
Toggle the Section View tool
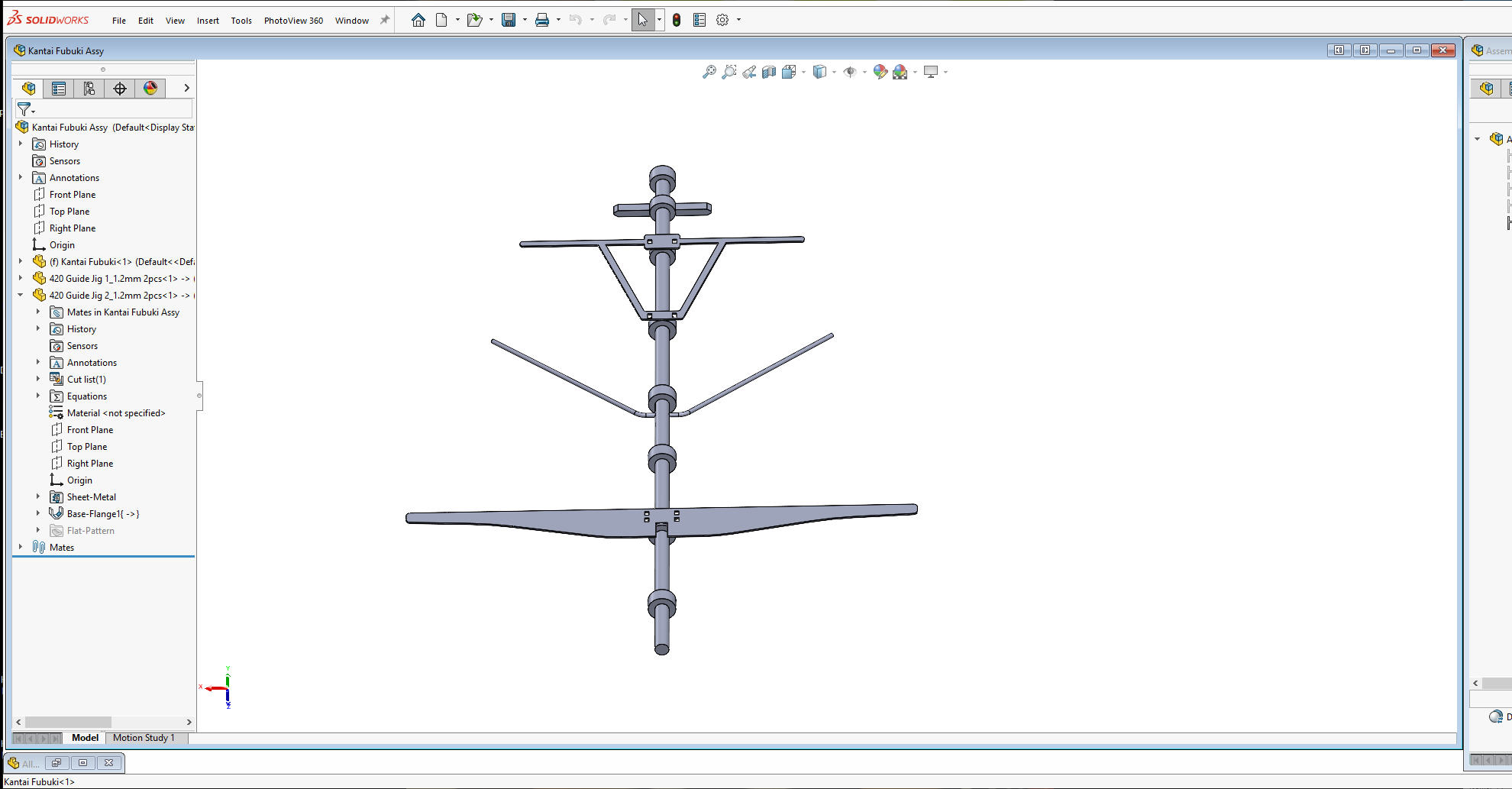[769, 72]
